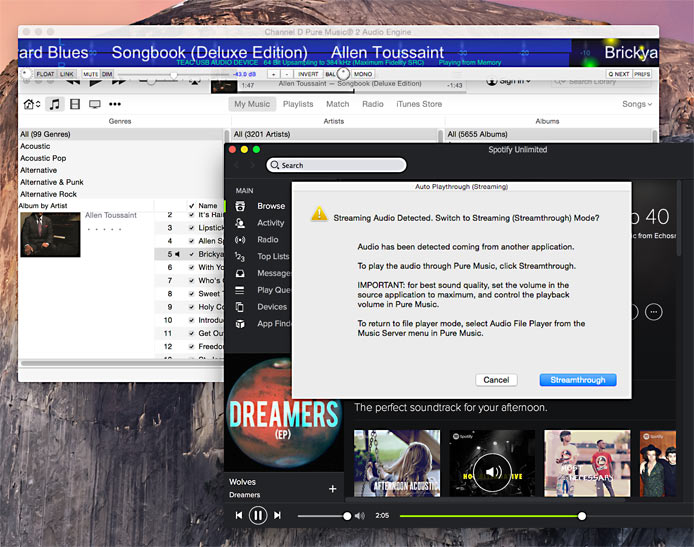Click the Spotify Search field
The height and width of the screenshot is (547, 694).
coord(336,165)
